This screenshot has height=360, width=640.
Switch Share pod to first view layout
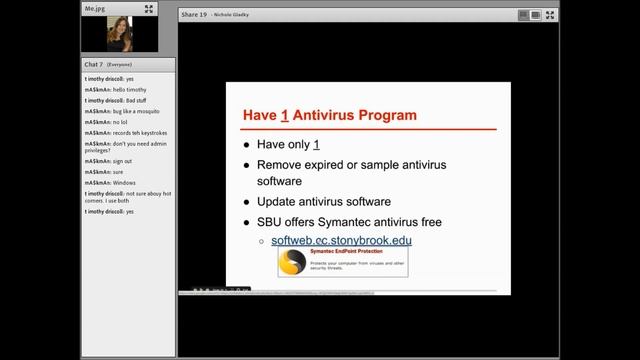click(523, 15)
